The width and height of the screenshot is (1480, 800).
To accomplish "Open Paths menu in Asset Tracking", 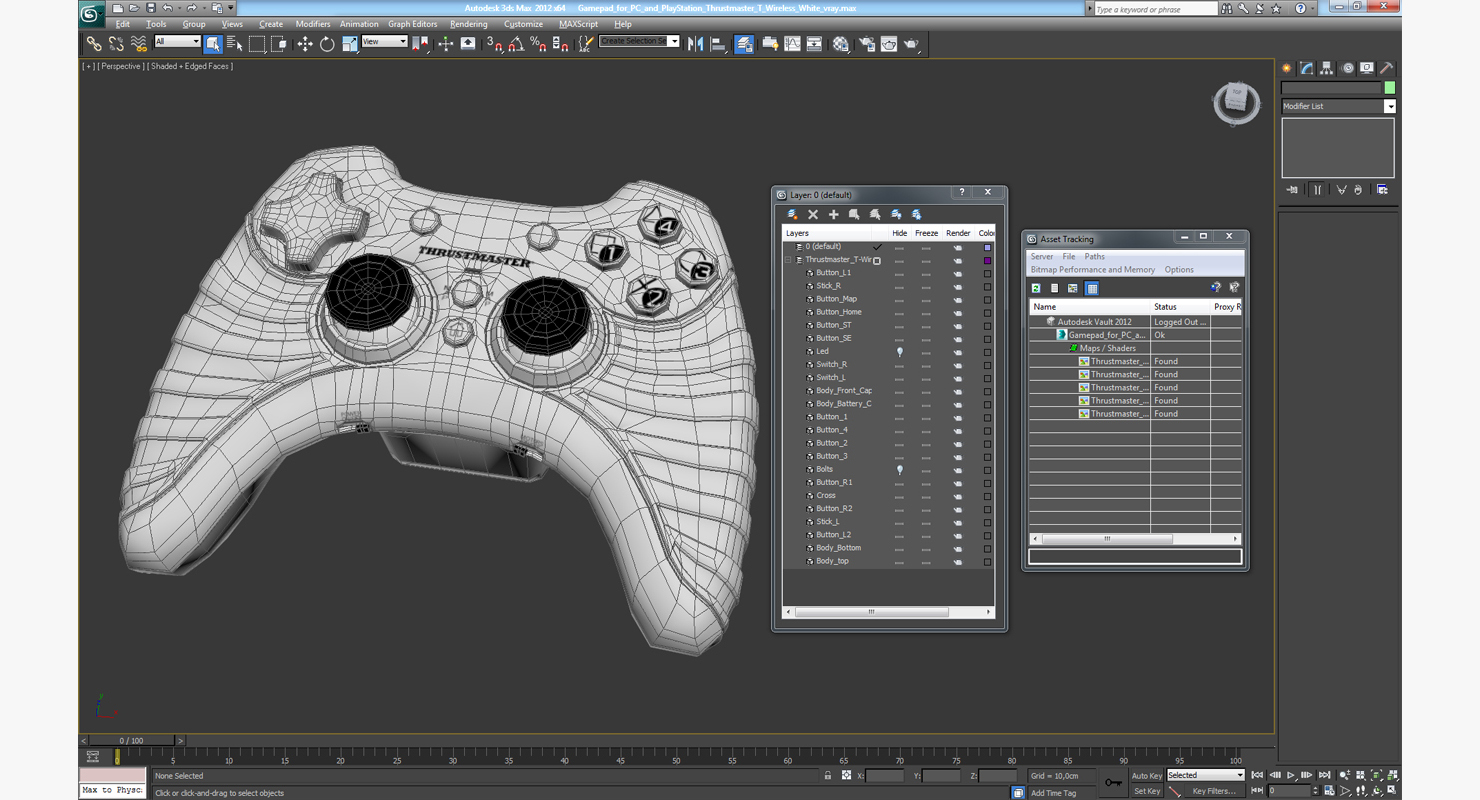I will click(1094, 257).
